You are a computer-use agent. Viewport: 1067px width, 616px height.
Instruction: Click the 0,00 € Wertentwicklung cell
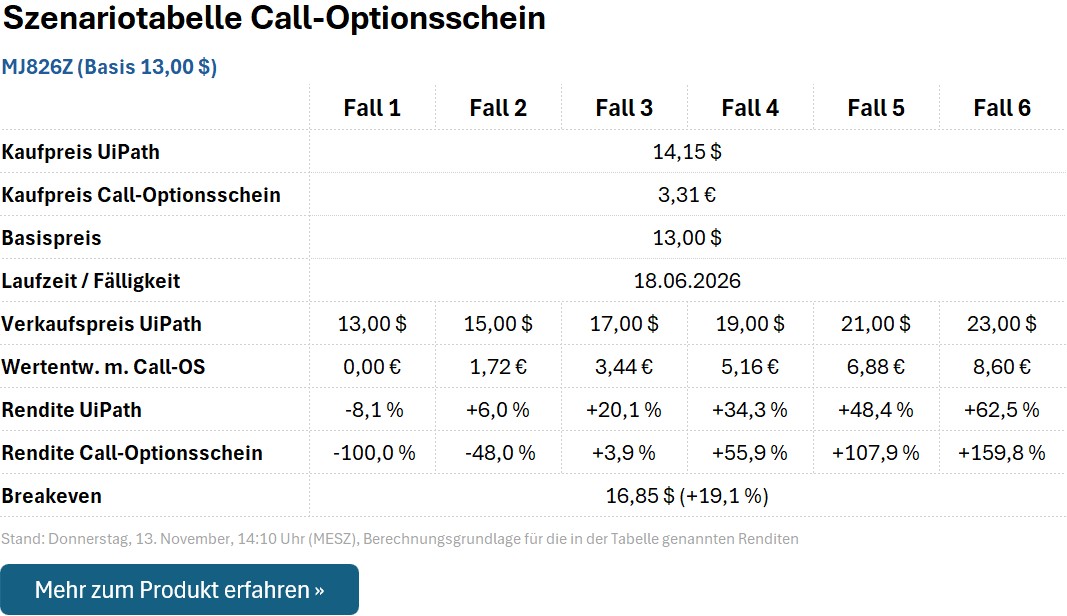click(x=372, y=366)
